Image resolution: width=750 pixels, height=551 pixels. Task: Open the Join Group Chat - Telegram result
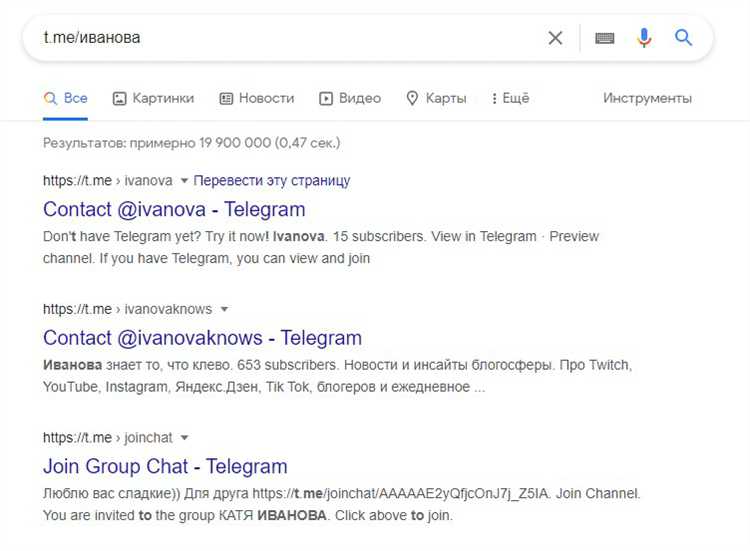[x=165, y=466]
